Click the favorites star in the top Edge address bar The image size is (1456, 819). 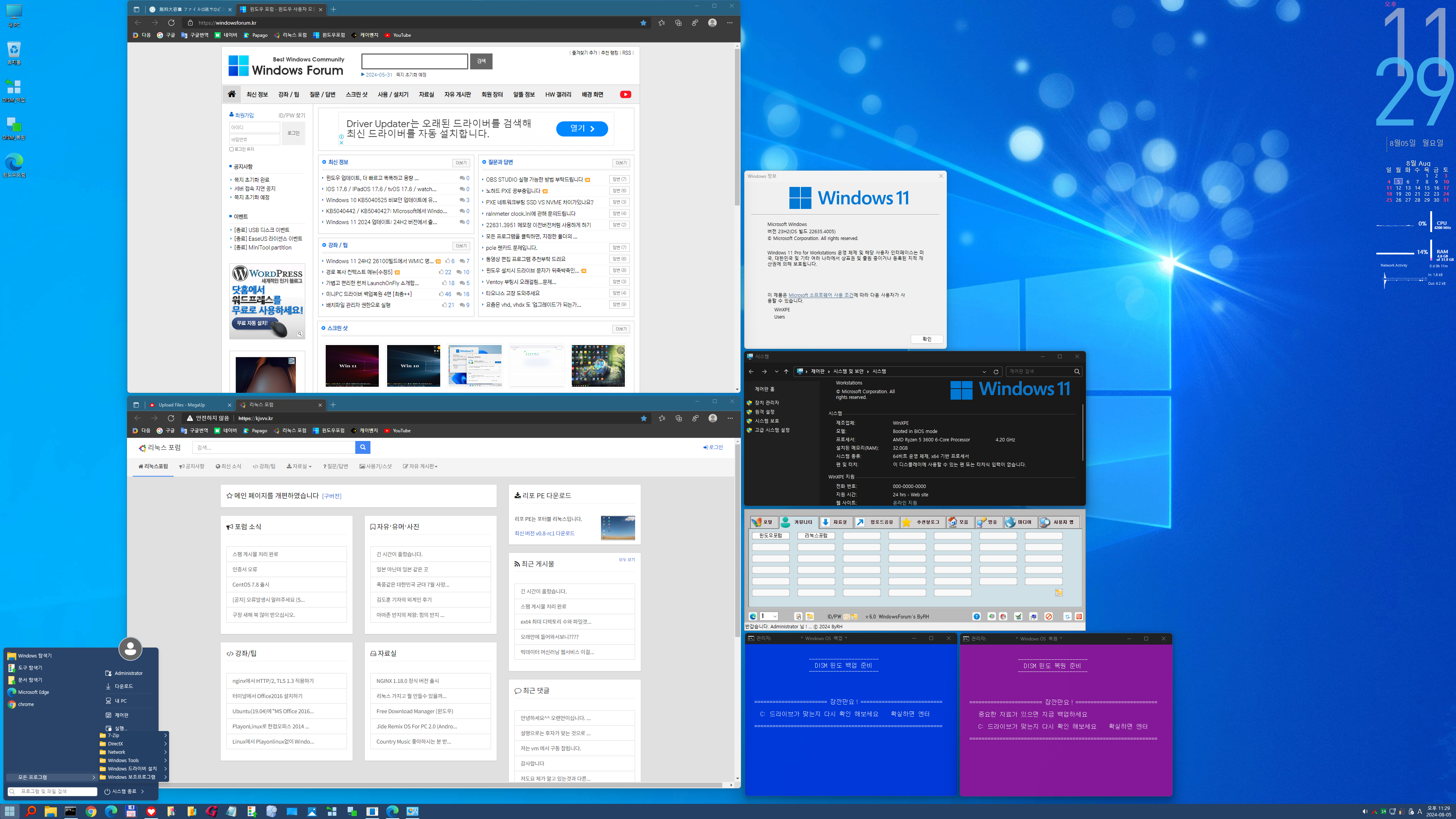click(x=643, y=23)
